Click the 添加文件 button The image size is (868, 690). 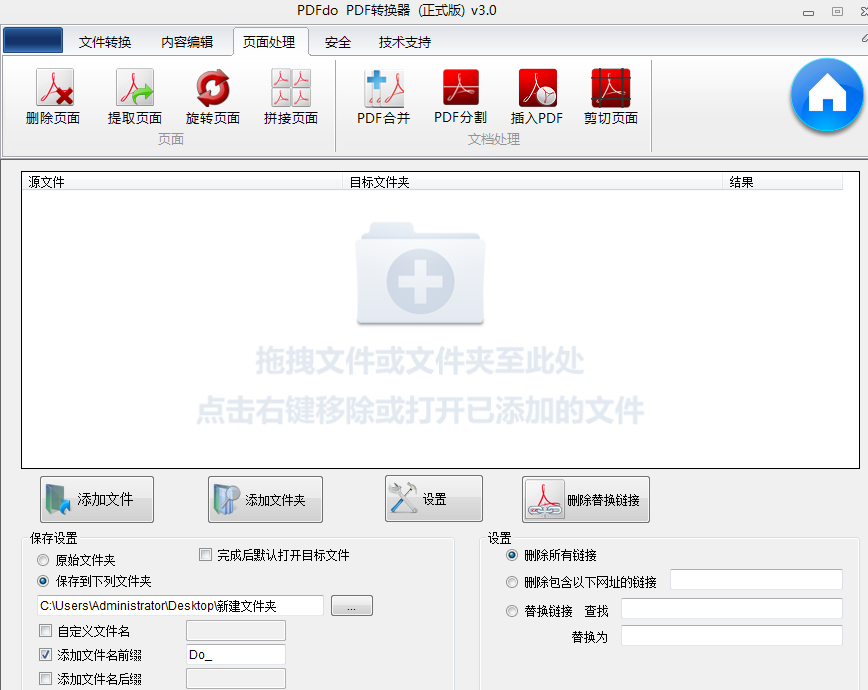click(97, 500)
